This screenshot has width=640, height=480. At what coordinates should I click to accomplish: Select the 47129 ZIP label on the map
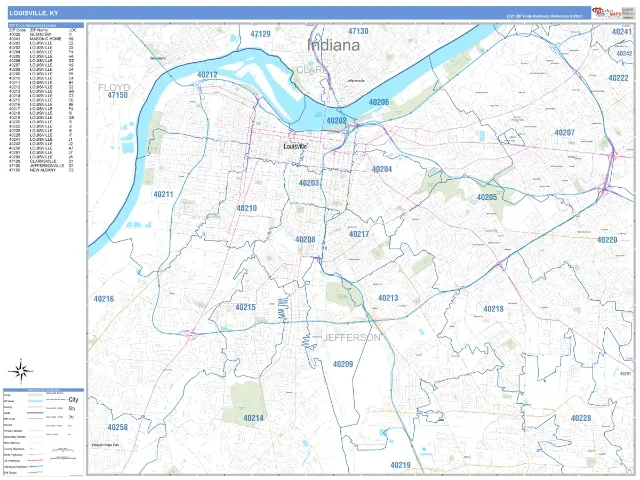260,34
